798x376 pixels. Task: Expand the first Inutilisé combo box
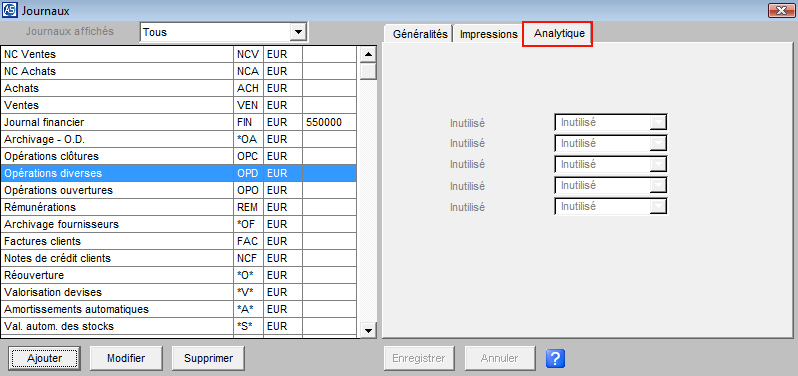coord(658,122)
